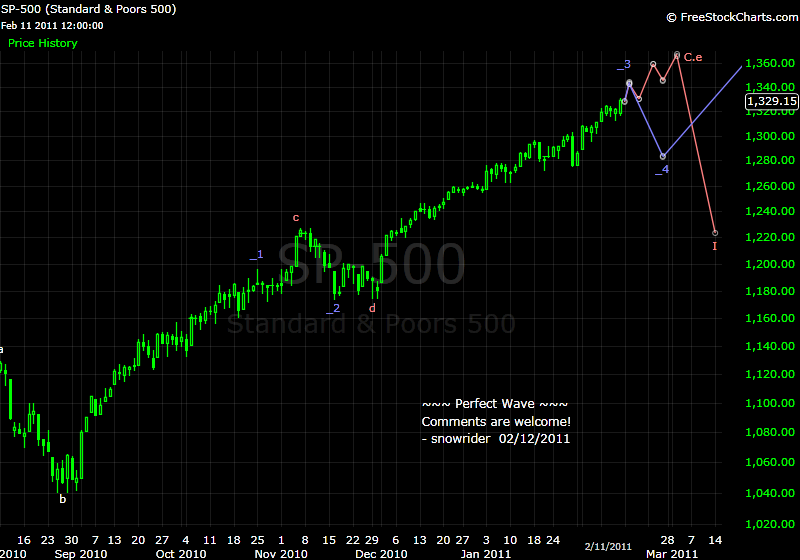The height and width of the screenshot is (560, 800).
Task: Click the date label 29 on the time axis
Action: [x=372, y=540]
